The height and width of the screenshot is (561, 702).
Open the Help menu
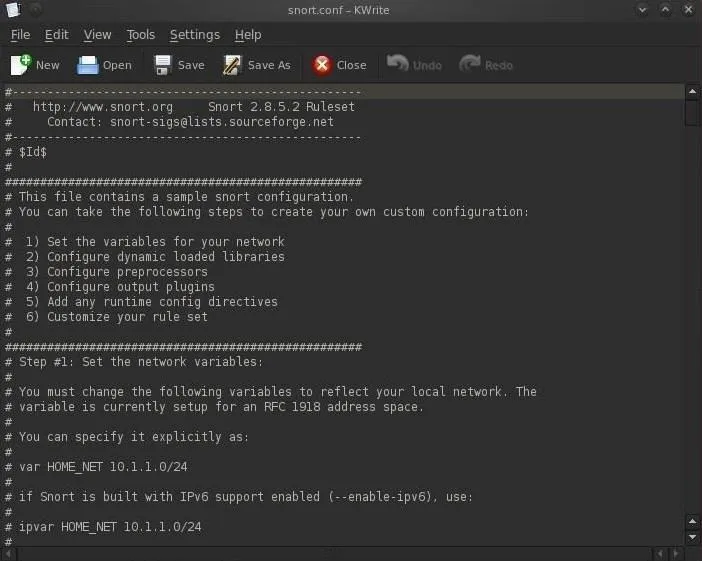pyautogui.click(x=248, y=35)
